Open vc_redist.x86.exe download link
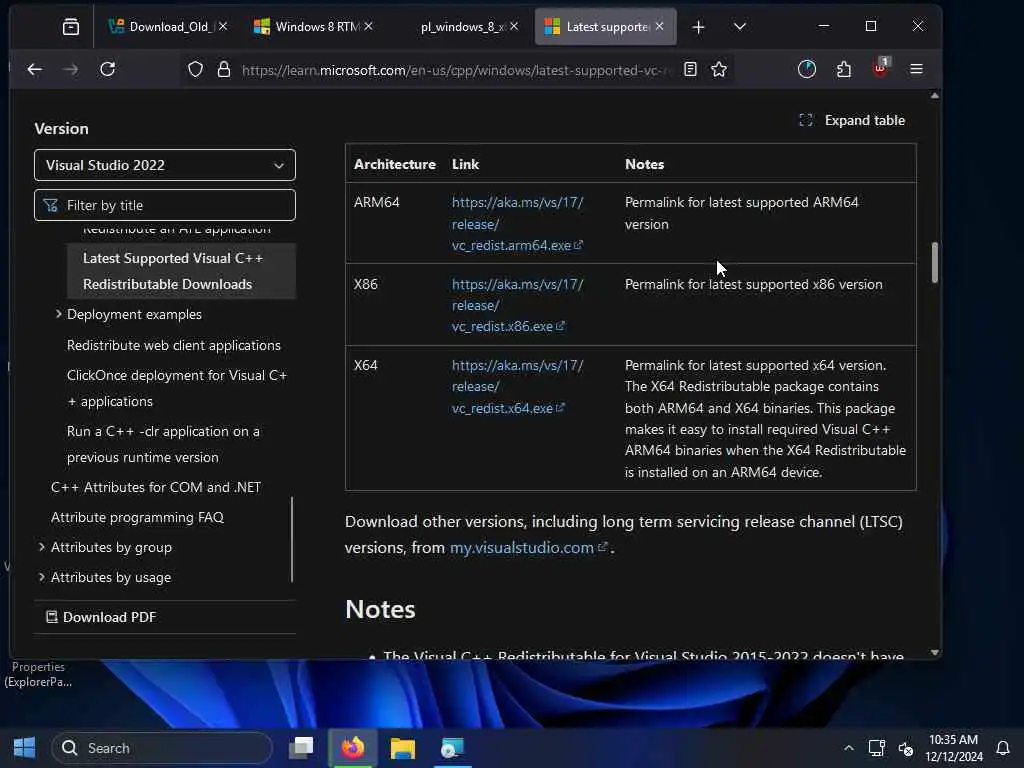 517,305
